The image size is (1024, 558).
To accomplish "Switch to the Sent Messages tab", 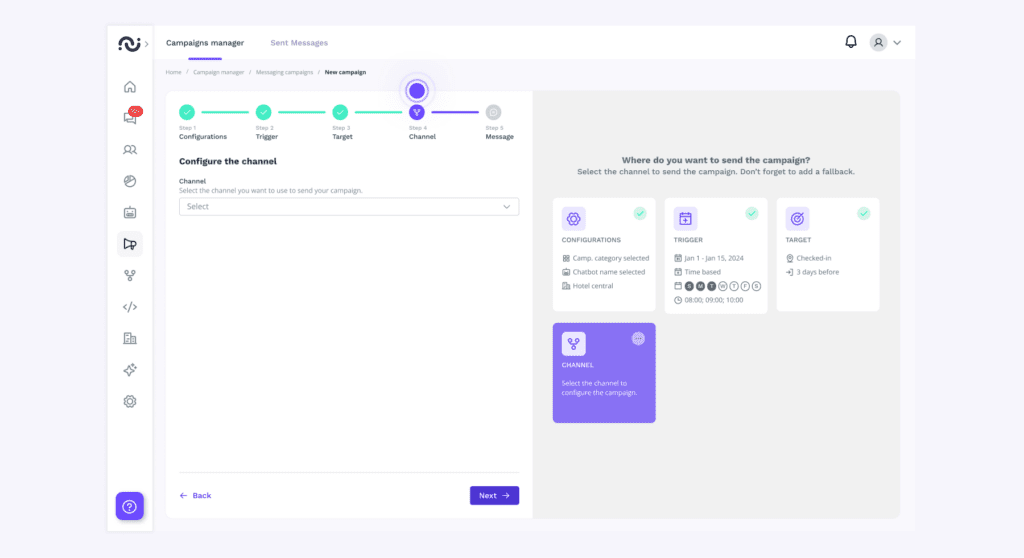I will tap(299, 43).
